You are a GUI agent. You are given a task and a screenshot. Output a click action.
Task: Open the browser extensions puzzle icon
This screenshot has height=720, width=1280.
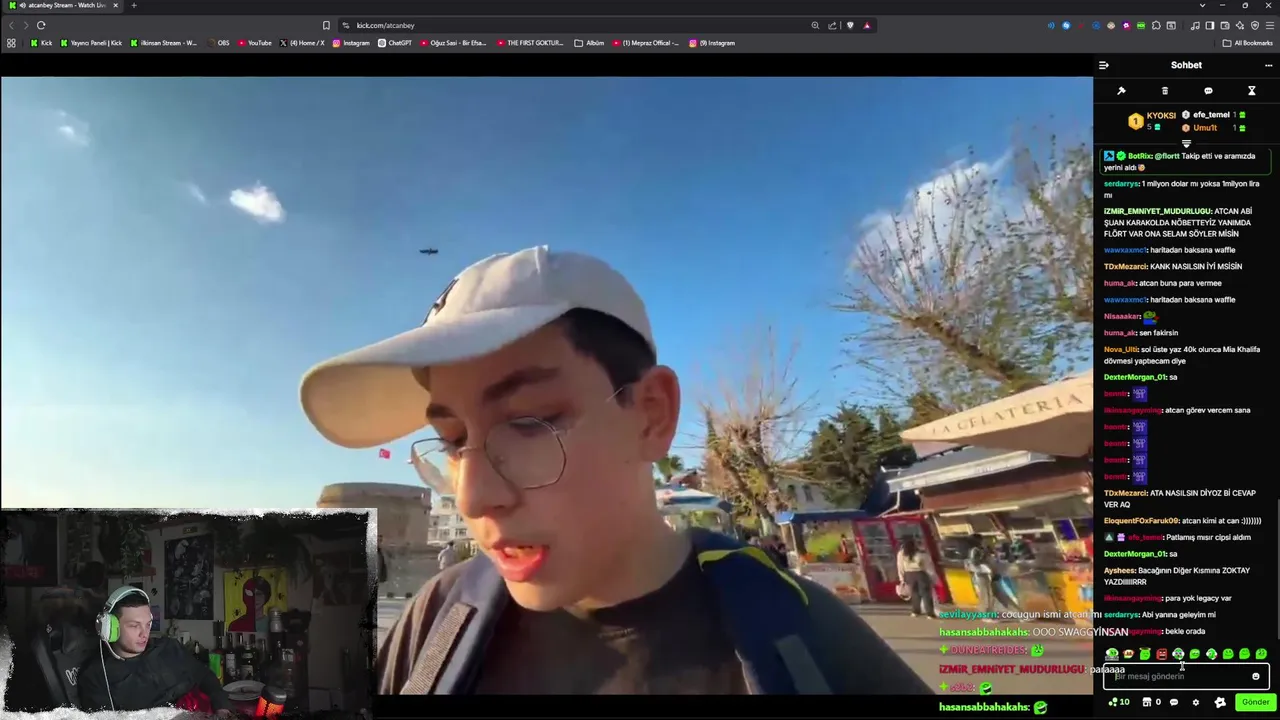click(1156, 25)
